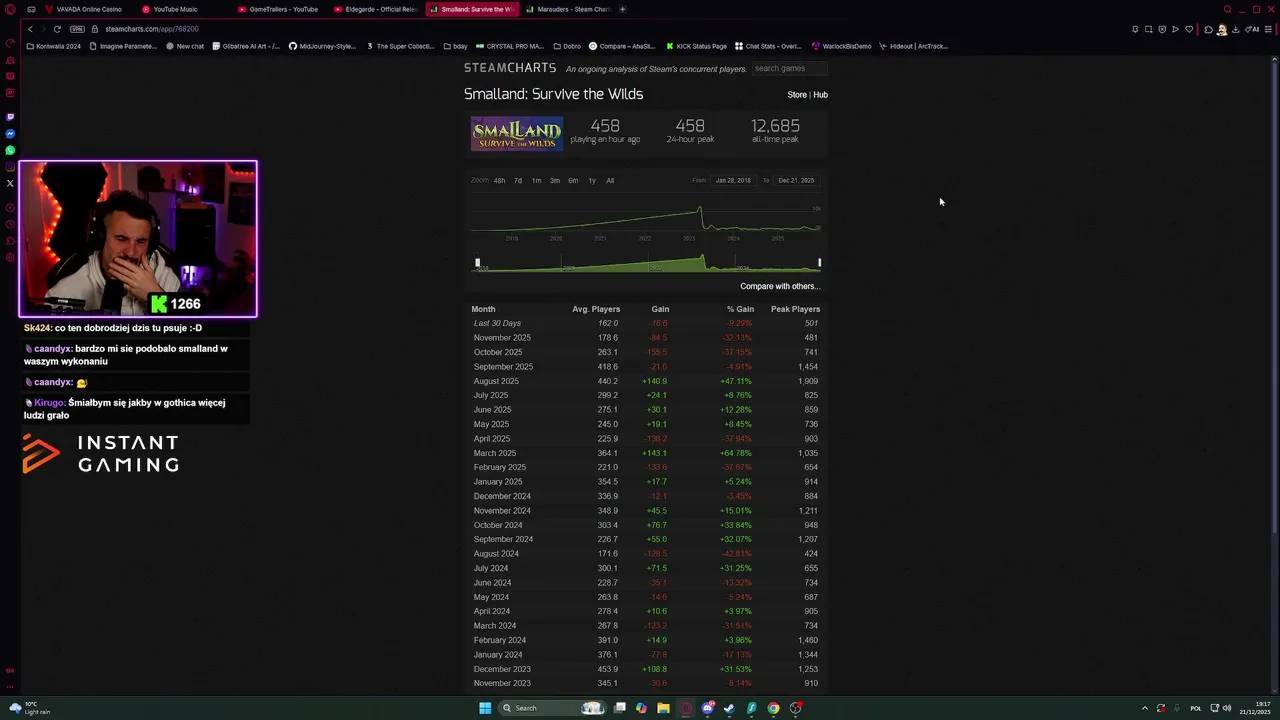Reload the page with the refresh icon
Viewport: 1280px width, 720px height.
click(x=57, y=29)
